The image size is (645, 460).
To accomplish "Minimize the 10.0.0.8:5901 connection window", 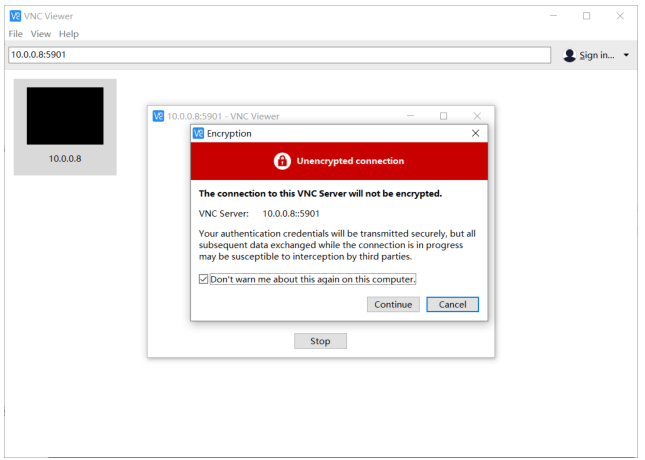I will point(410,116).
